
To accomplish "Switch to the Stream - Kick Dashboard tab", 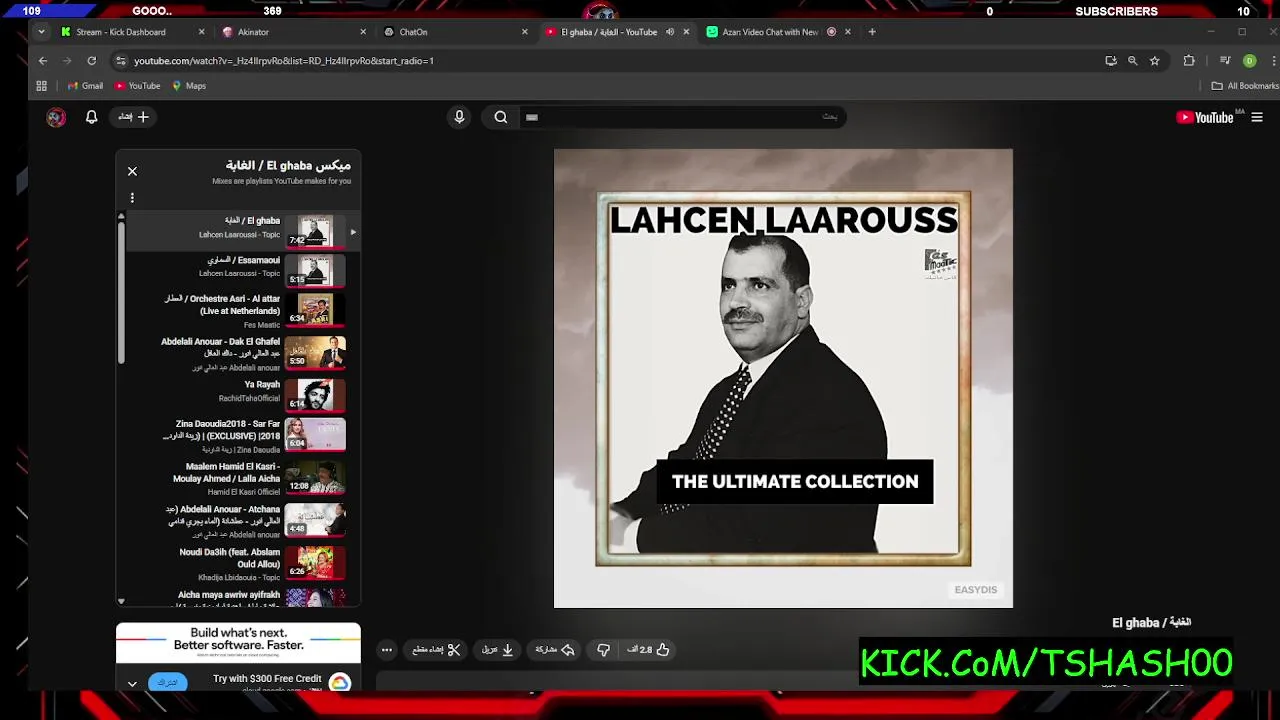I will (131, 32).
